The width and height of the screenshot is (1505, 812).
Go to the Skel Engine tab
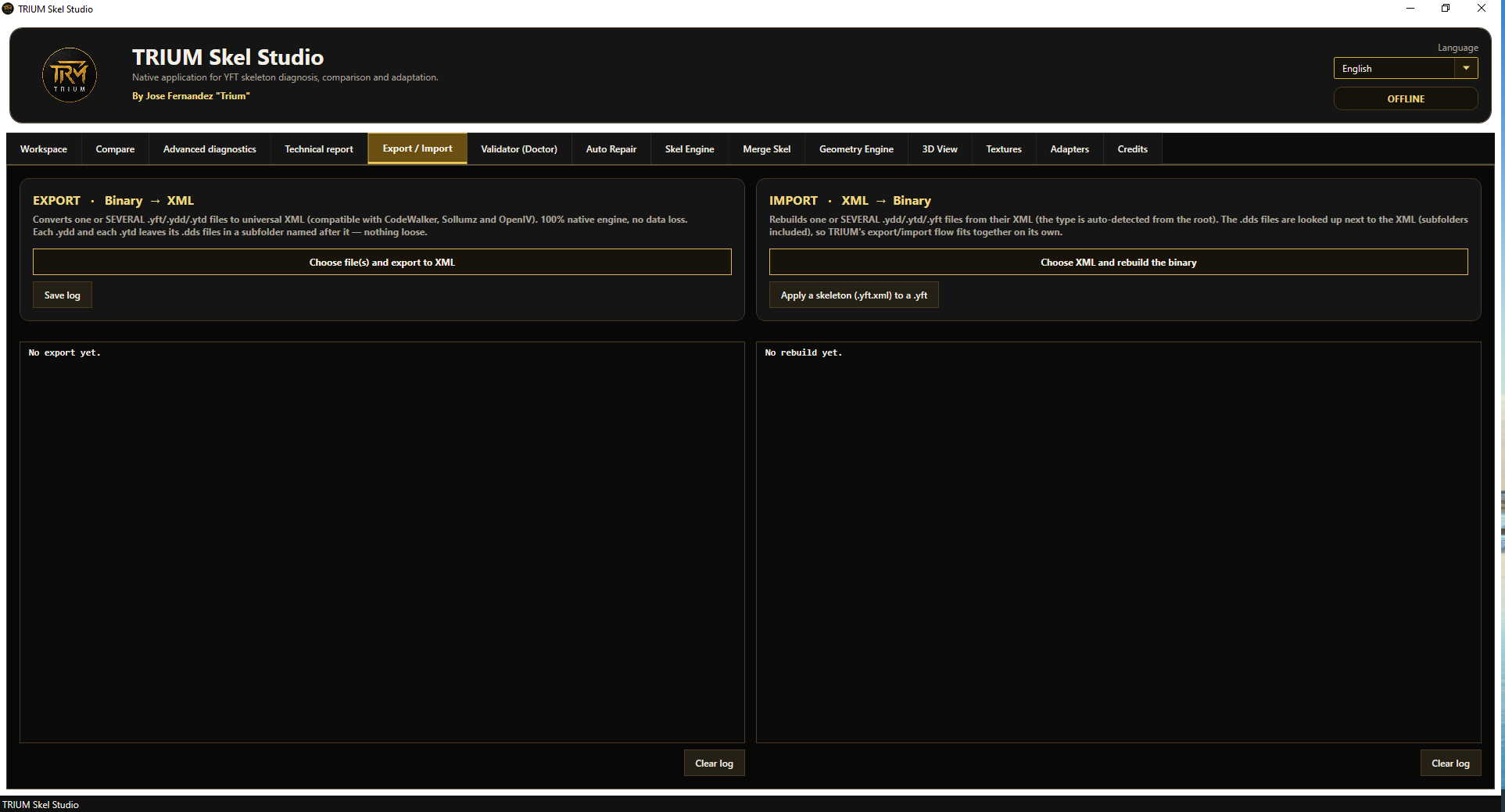(690, 148)
